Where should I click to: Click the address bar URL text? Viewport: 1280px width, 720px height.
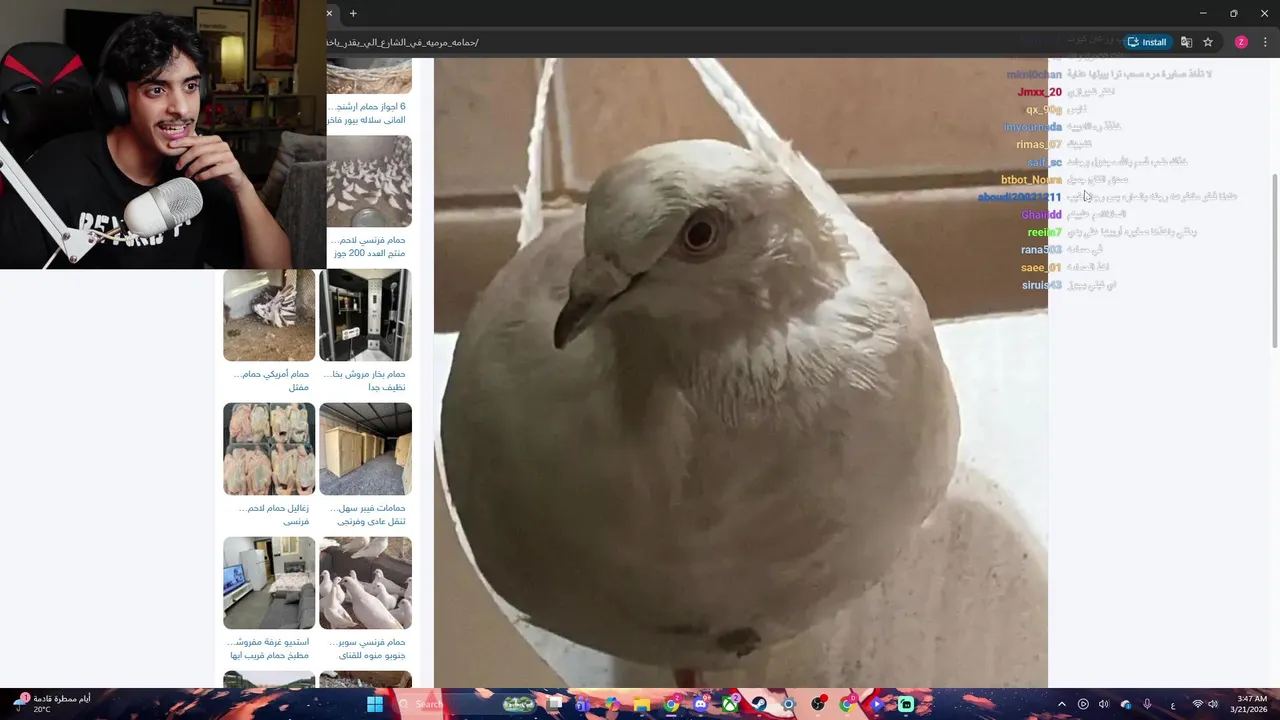coord(403,42)
